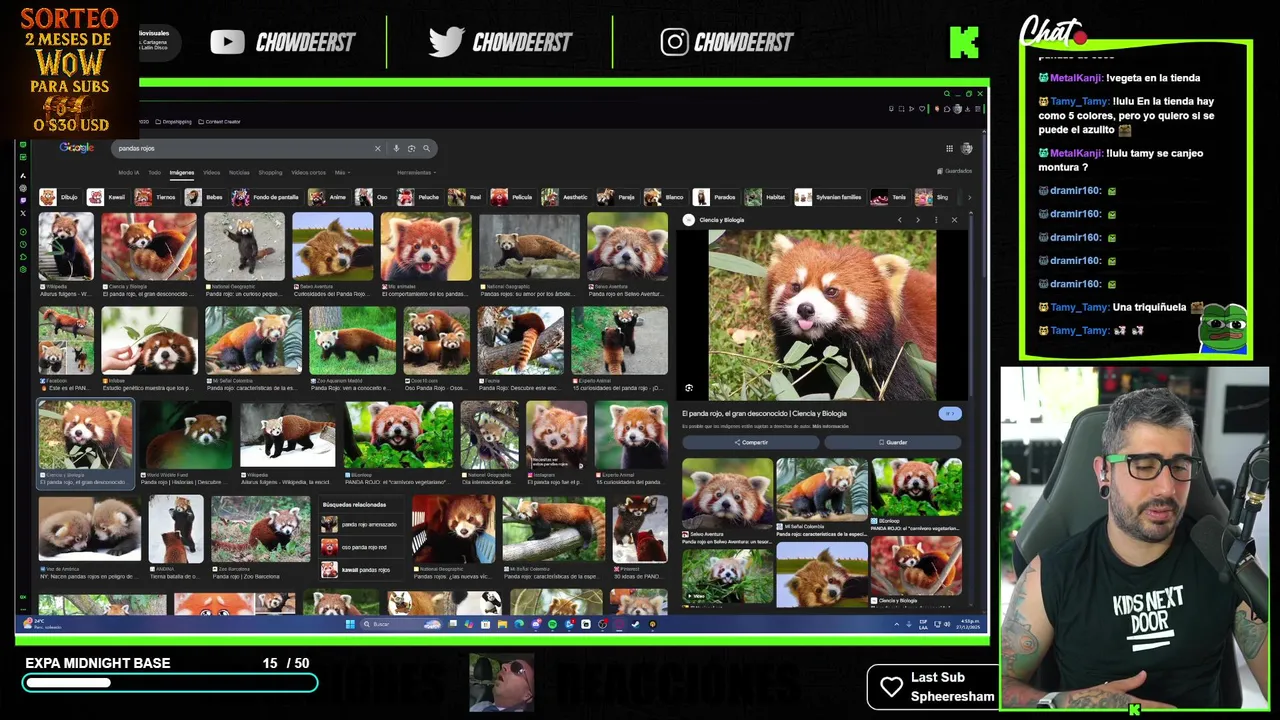The height and width of the screenshot is (720, 1280).
Task: Clear the 'pandas rojos' search box text
Action: [377, 148]
